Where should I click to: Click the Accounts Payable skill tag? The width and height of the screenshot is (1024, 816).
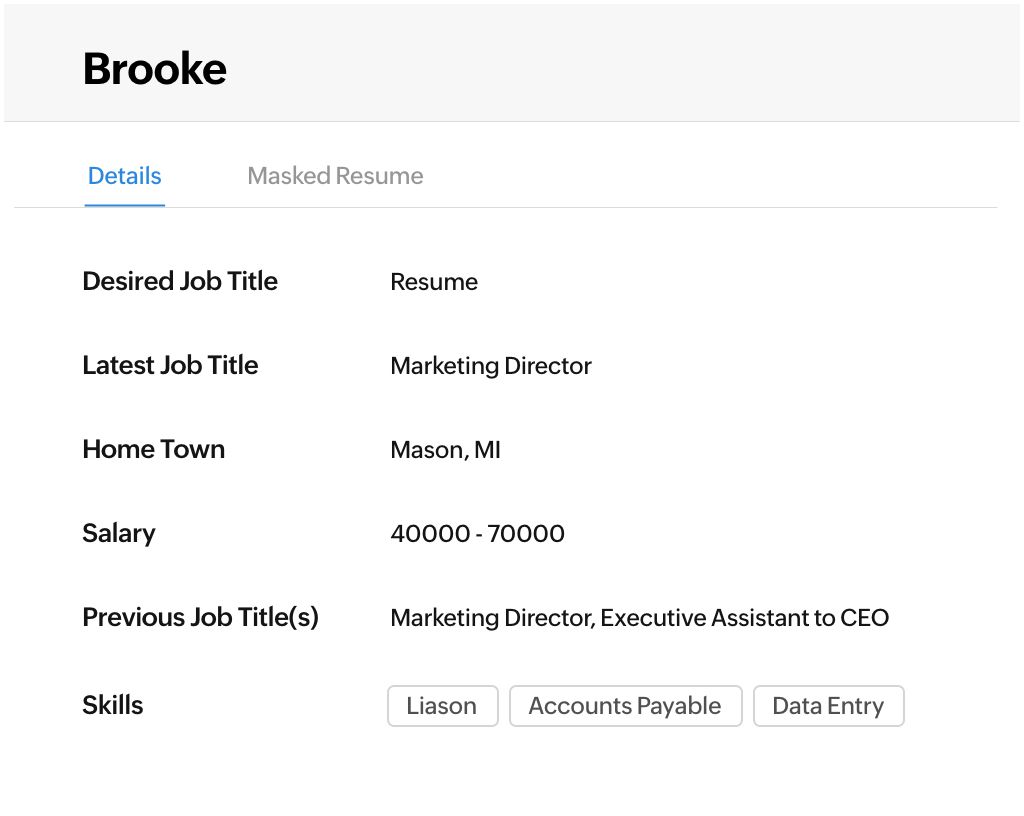pos(625,706)
